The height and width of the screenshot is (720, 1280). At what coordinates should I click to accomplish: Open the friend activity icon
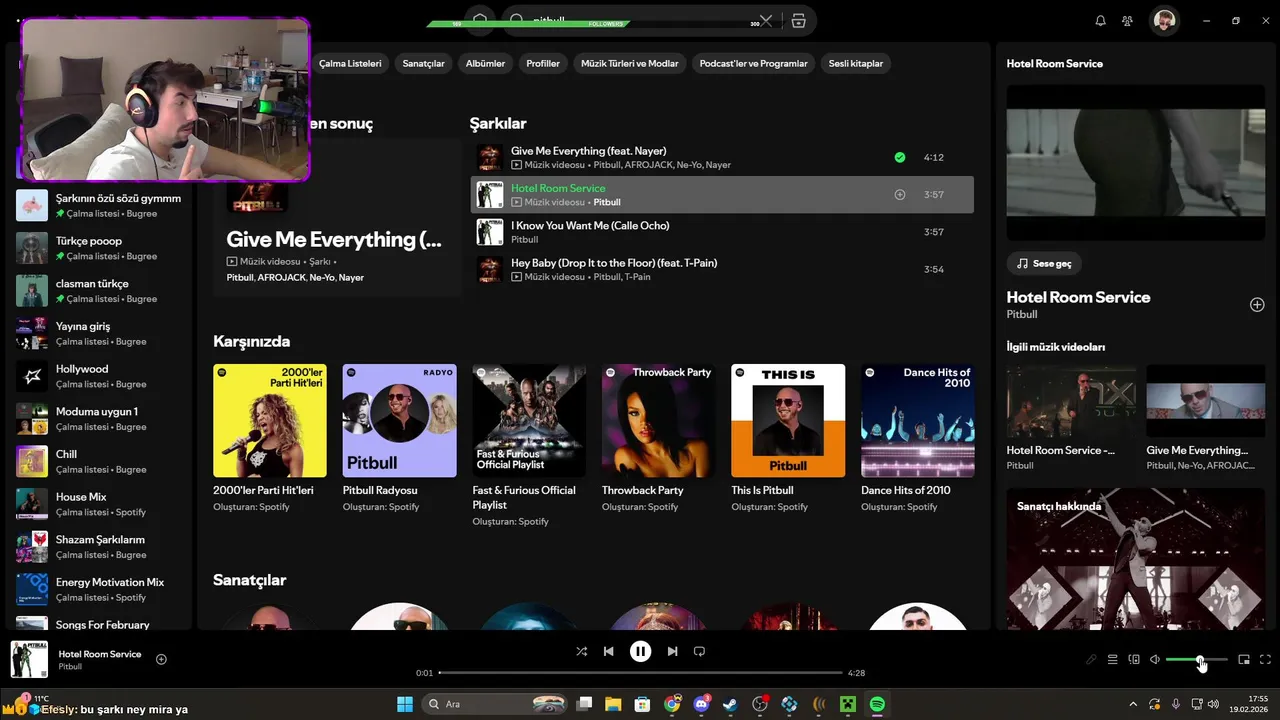tap(1127, 21)
